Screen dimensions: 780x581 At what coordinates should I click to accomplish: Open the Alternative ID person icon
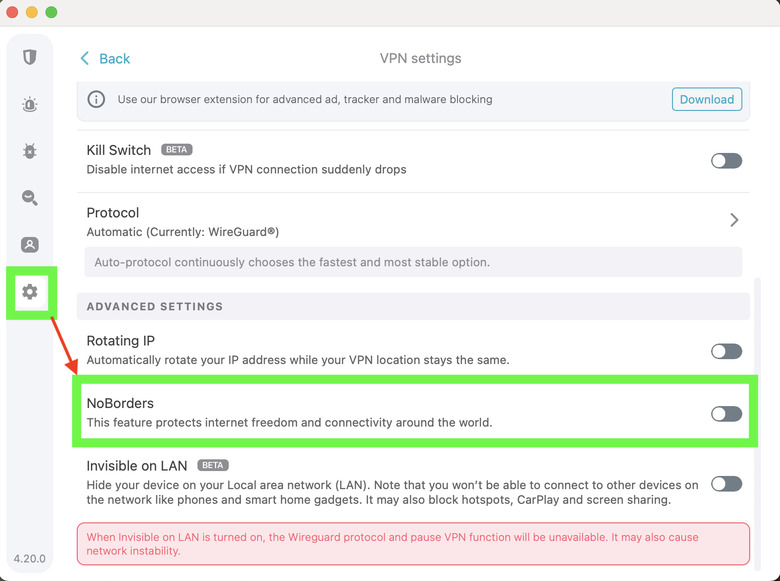pyautogui.click(x=30, y=245)
